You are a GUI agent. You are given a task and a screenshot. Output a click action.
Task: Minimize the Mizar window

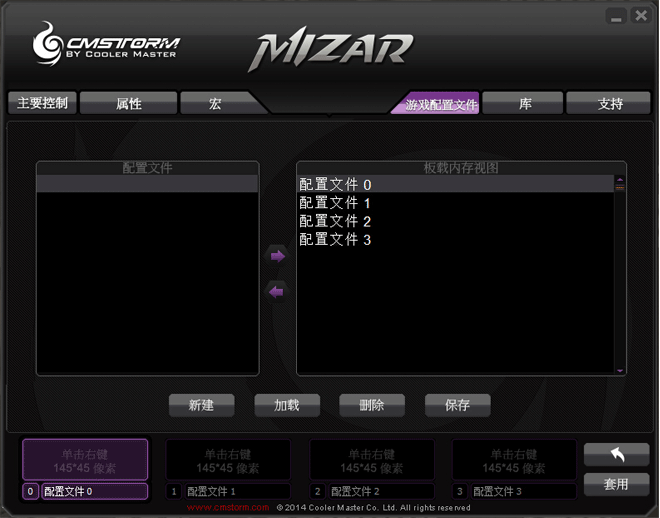[616, 16]
